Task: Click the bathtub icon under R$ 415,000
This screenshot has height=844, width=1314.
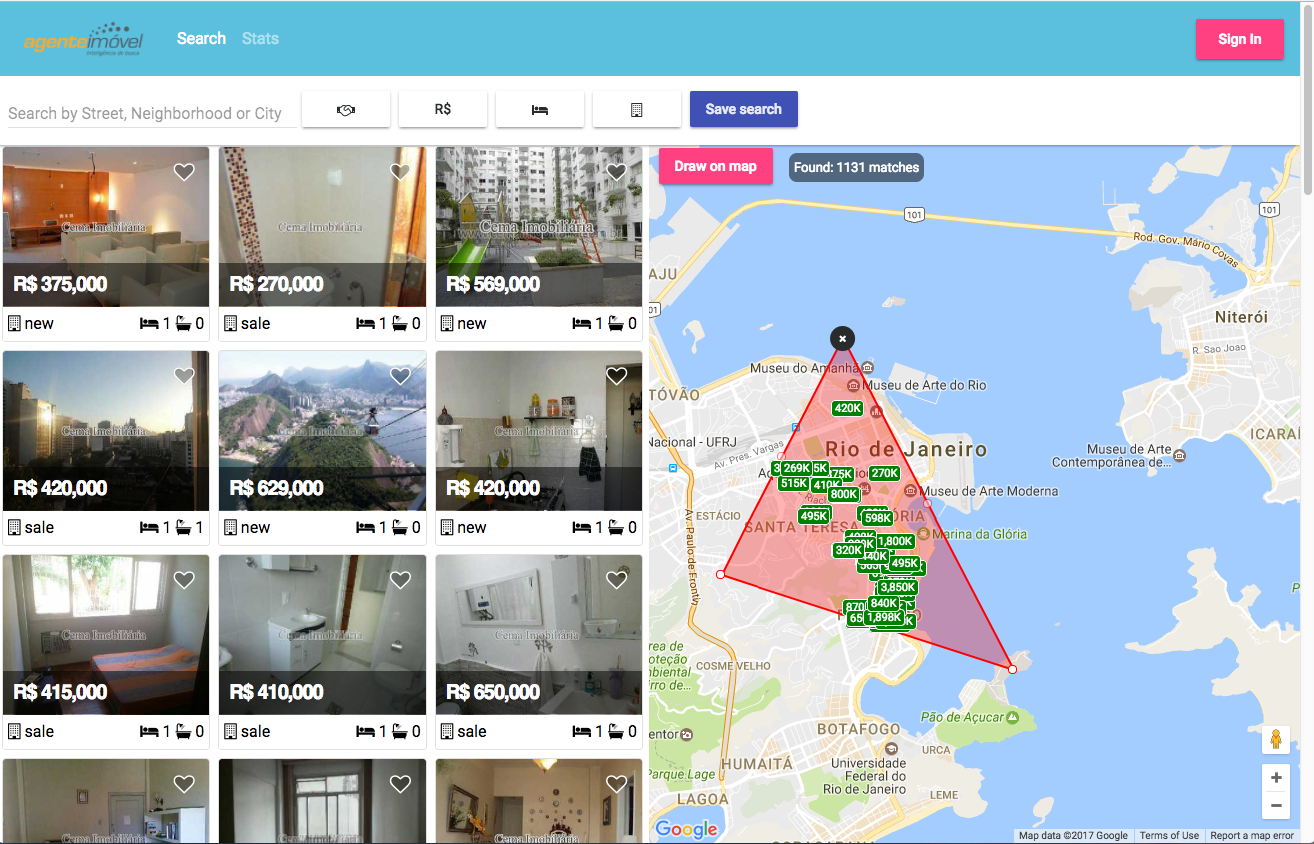Action: pyautogui.click(x=183, y=731)
